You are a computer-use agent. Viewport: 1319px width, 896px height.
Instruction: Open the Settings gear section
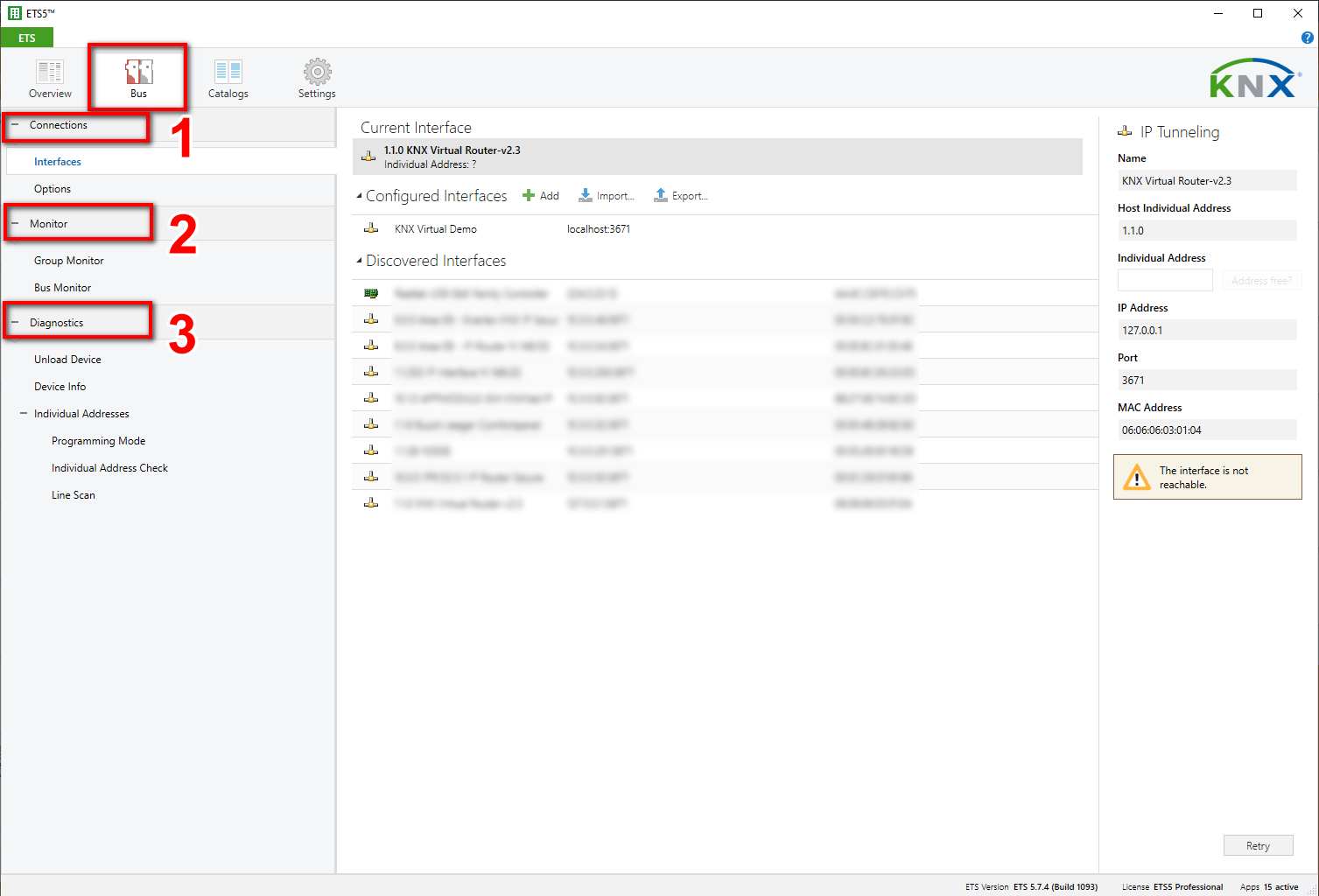pyautogui.click(x=317, y=78)
